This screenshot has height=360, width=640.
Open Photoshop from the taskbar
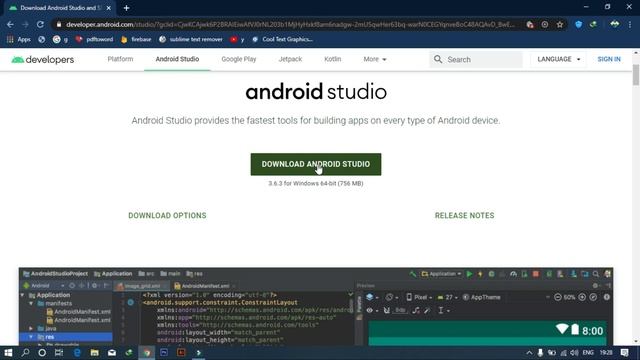164,353
